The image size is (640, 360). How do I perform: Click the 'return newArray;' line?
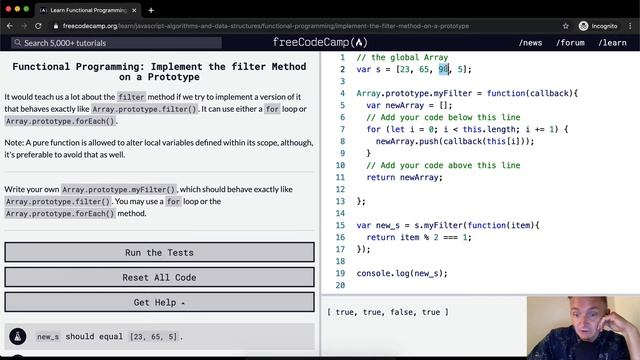click(404, 177)
